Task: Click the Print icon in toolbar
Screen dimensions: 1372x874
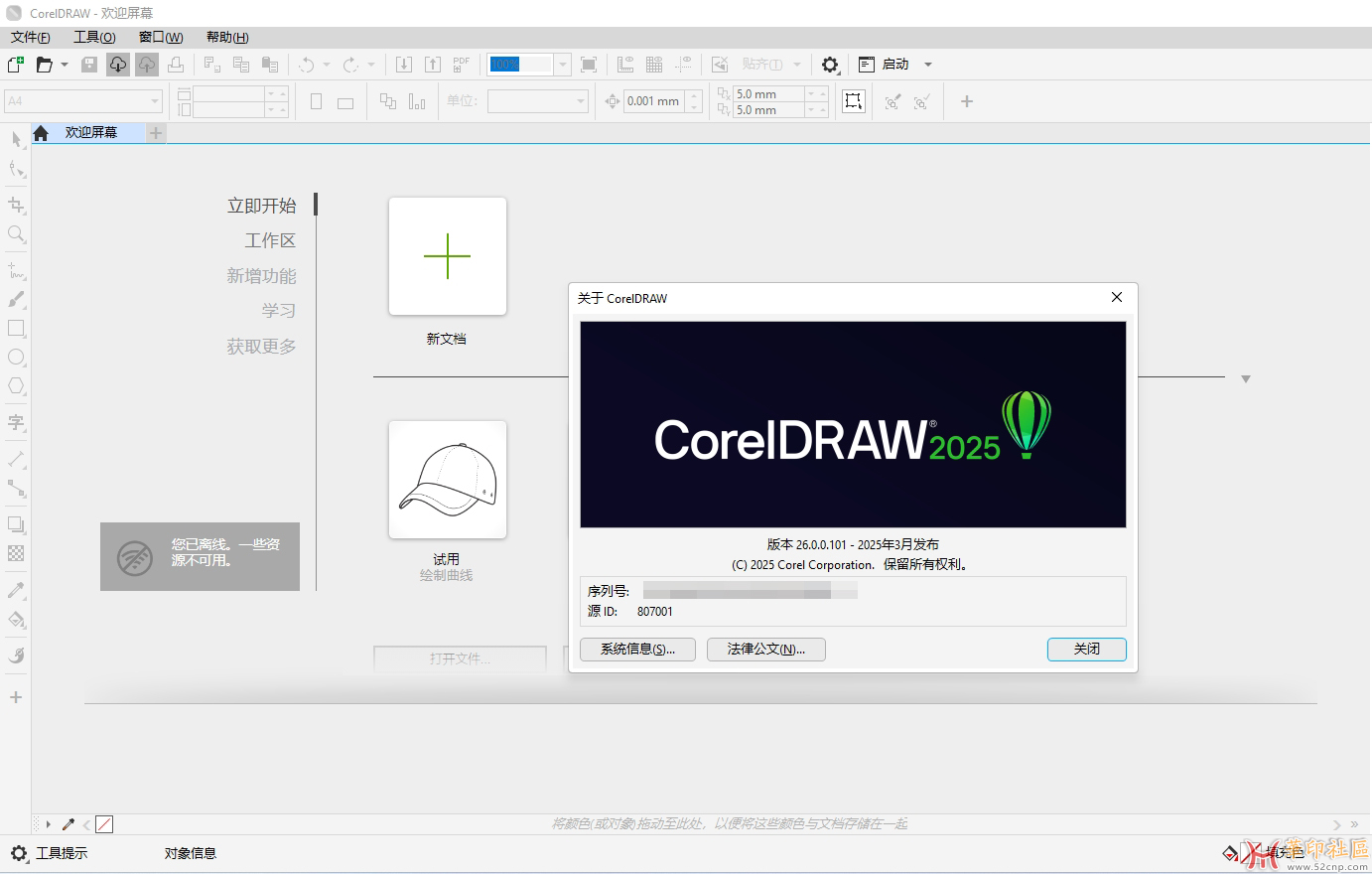Action: (176, 65)
